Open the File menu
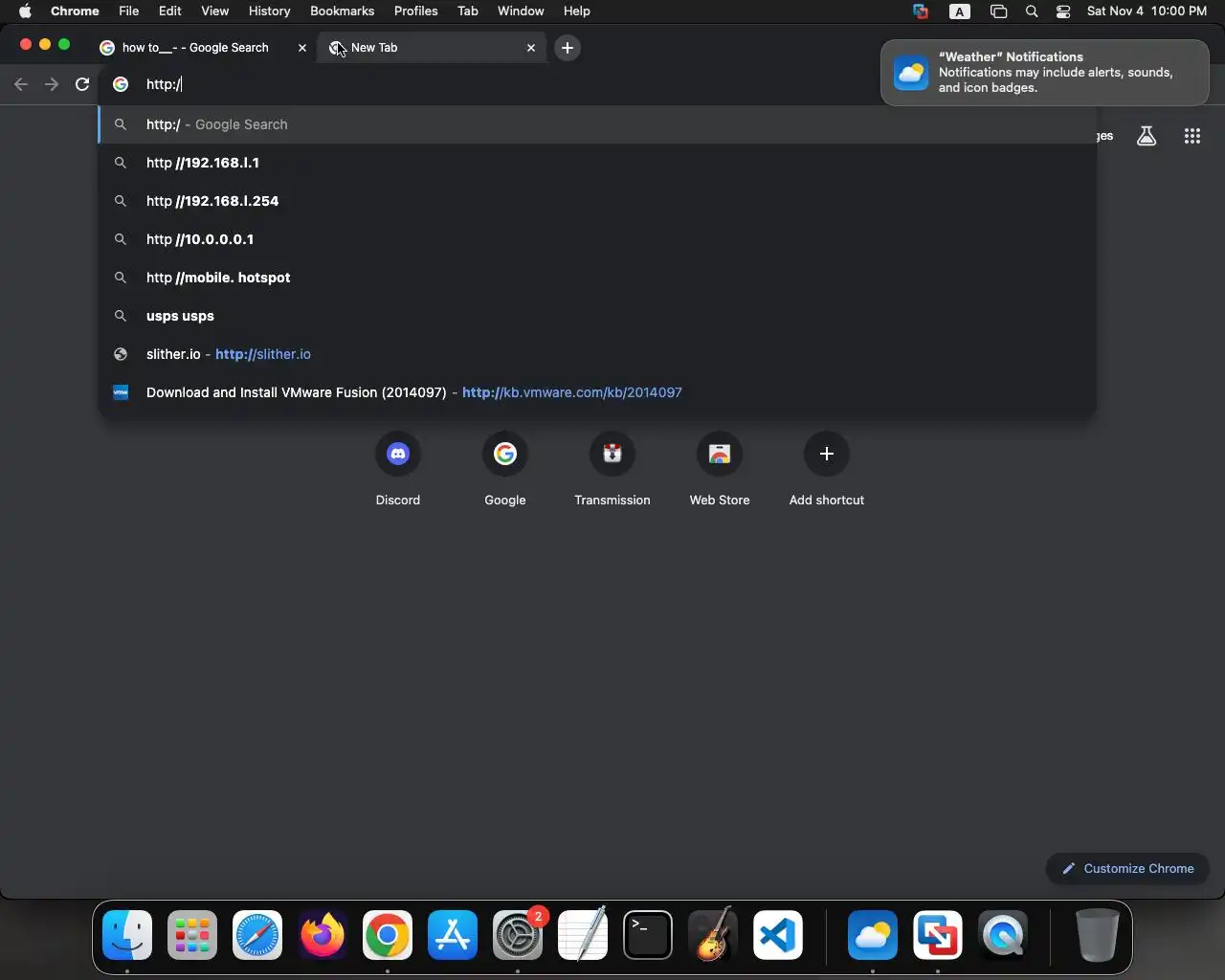The height and width of the screenshot is (980, 1225). click(x=128, y=11)
